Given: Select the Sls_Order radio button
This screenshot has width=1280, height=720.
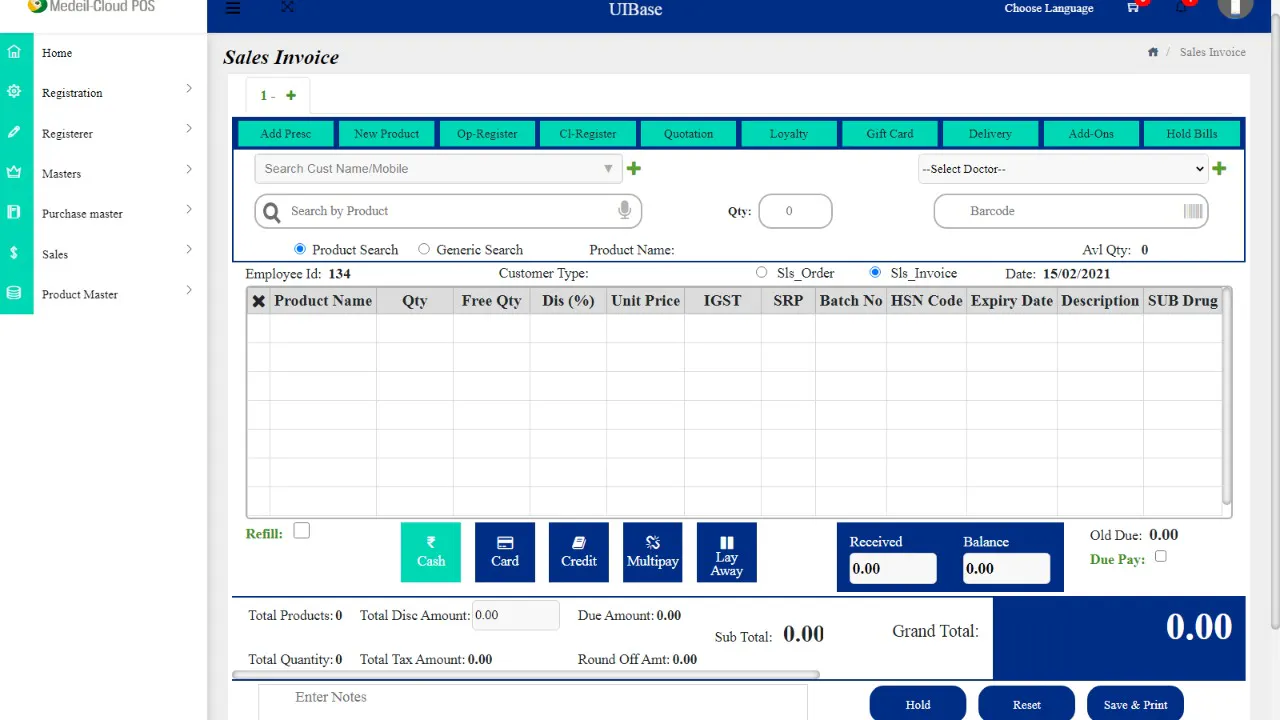Looking at the screenshot, I should 762,272.
